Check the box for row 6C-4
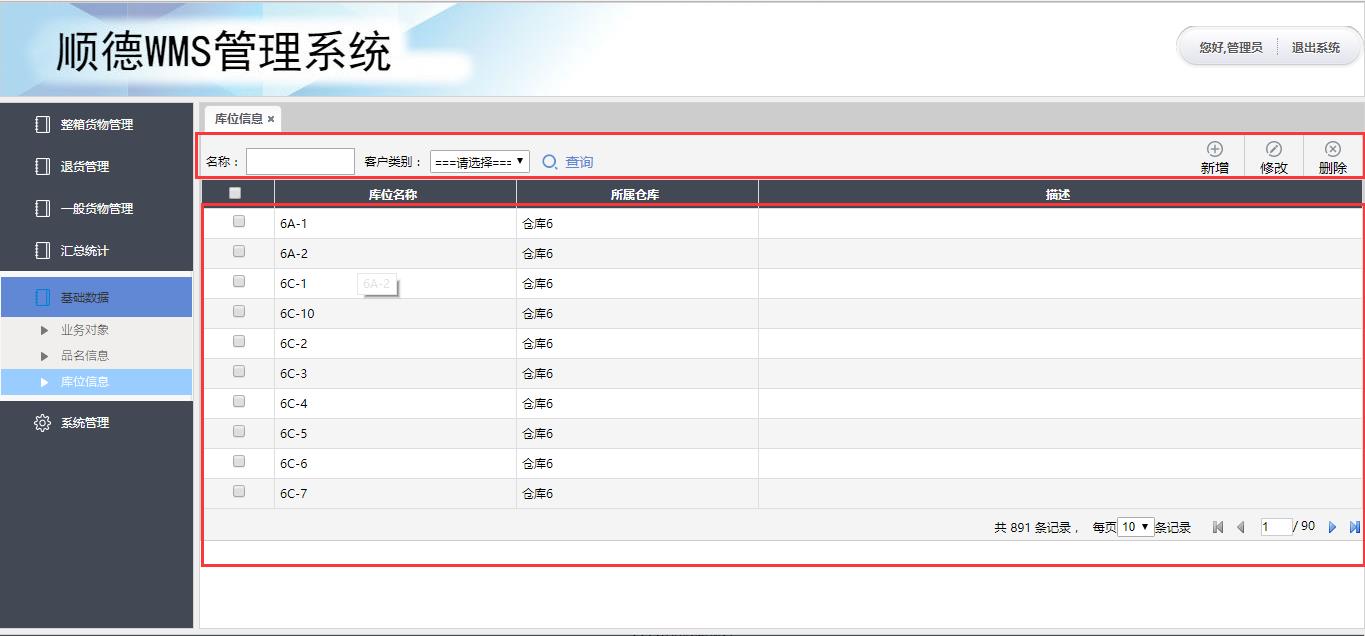The height and width of the screenshot is (636, 1365). (x=239, y=402)
